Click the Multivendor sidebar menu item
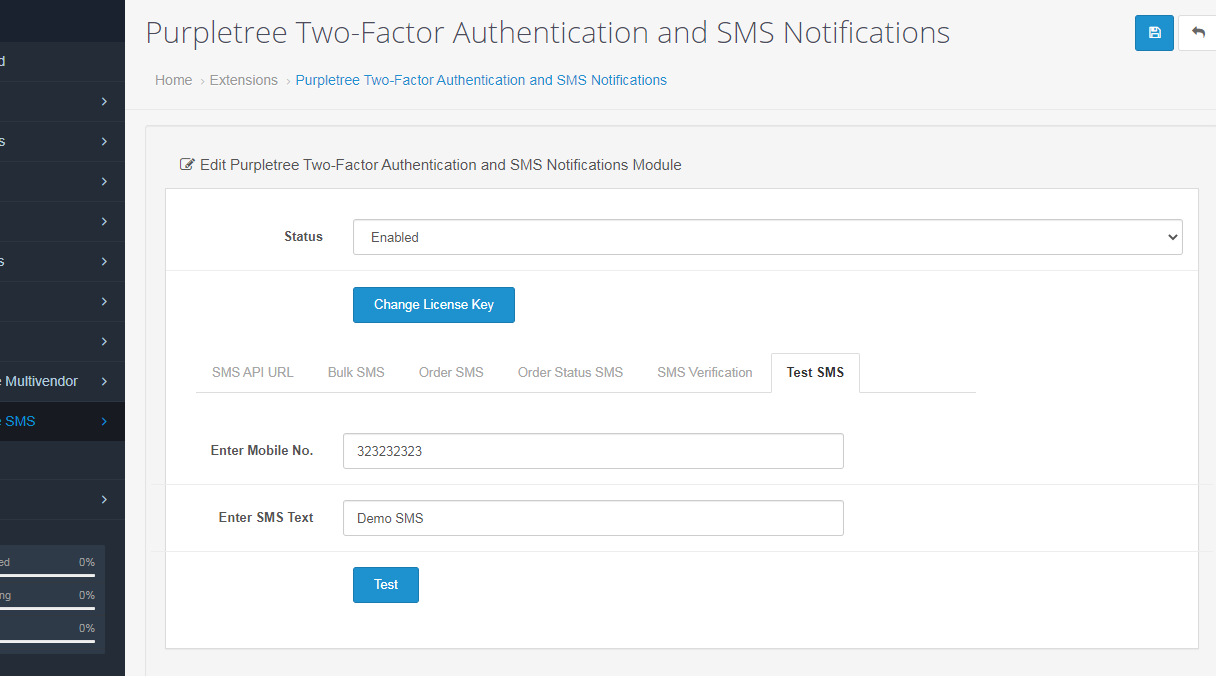This screenshot has width=1216, height=676. pyautogui.click(x=62, y=381)
